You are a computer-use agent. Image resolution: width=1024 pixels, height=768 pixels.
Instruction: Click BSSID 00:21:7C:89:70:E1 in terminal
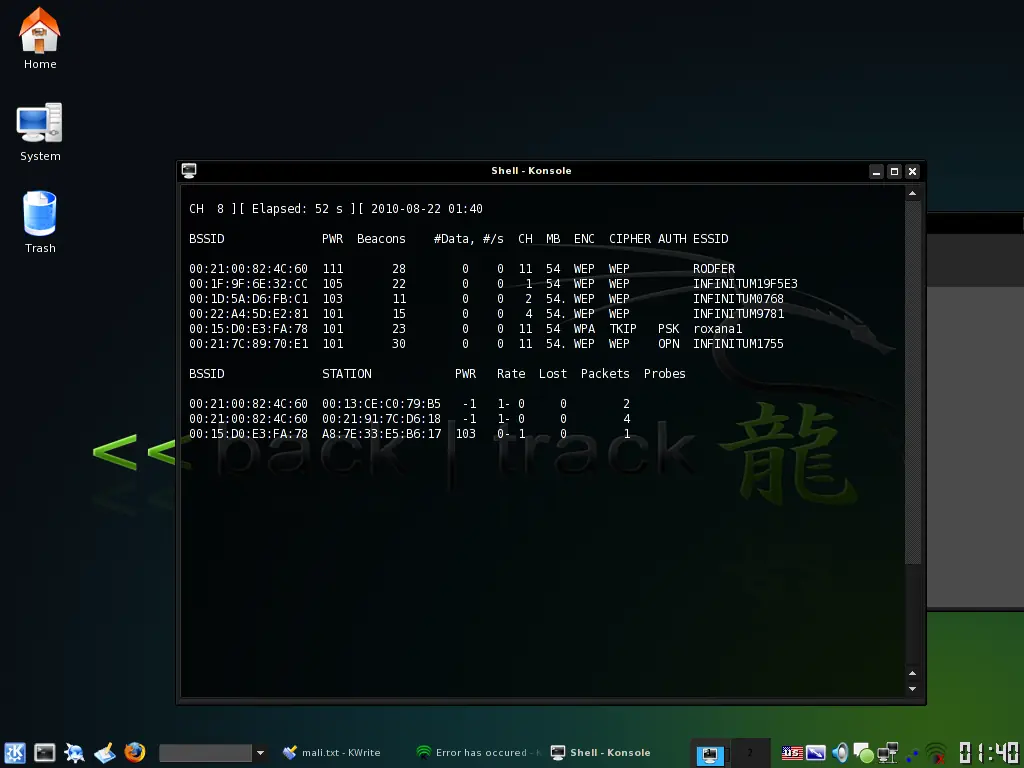(248, 344)
